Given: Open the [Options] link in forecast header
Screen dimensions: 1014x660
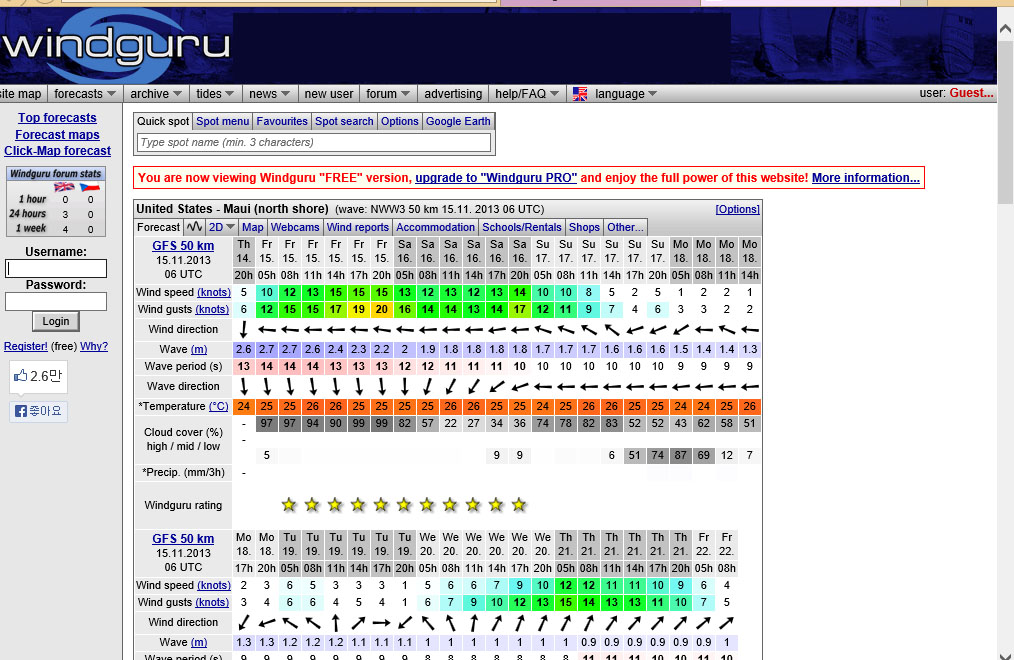Looking at the screenshot, I should click(x=737, y=209).
